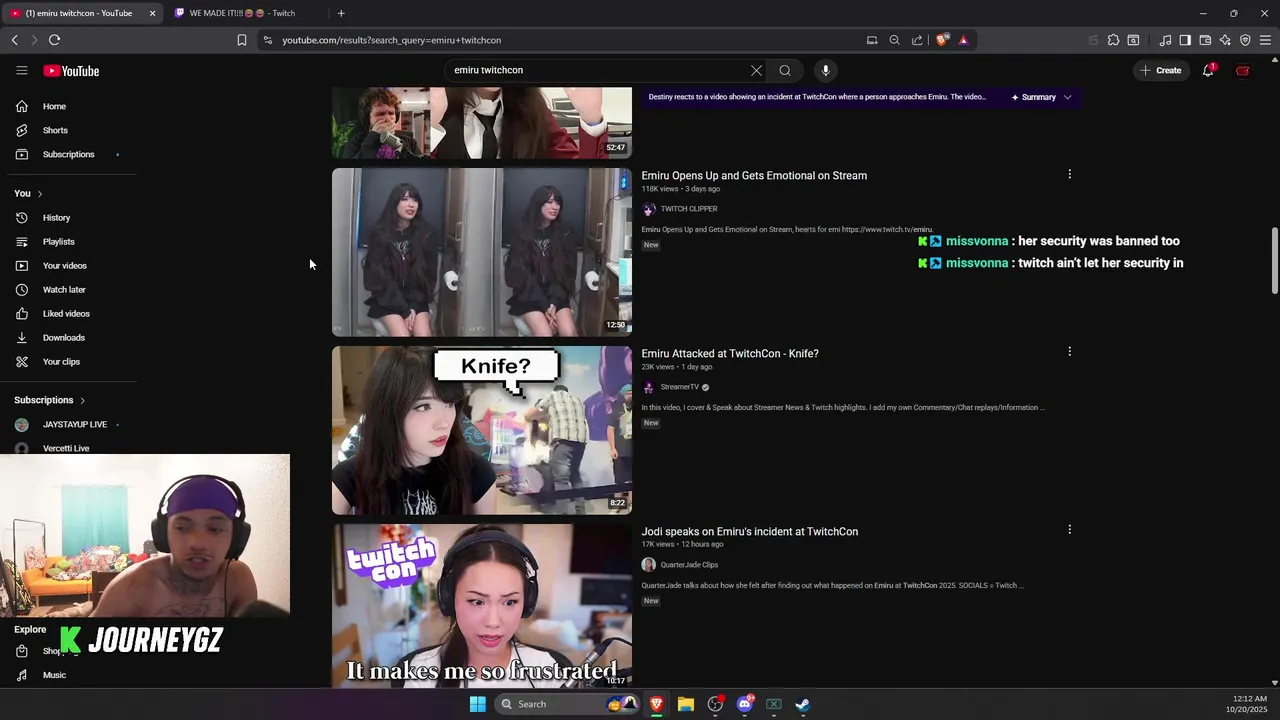Click the page vertical scrollbar

(x=1274, y=260)
